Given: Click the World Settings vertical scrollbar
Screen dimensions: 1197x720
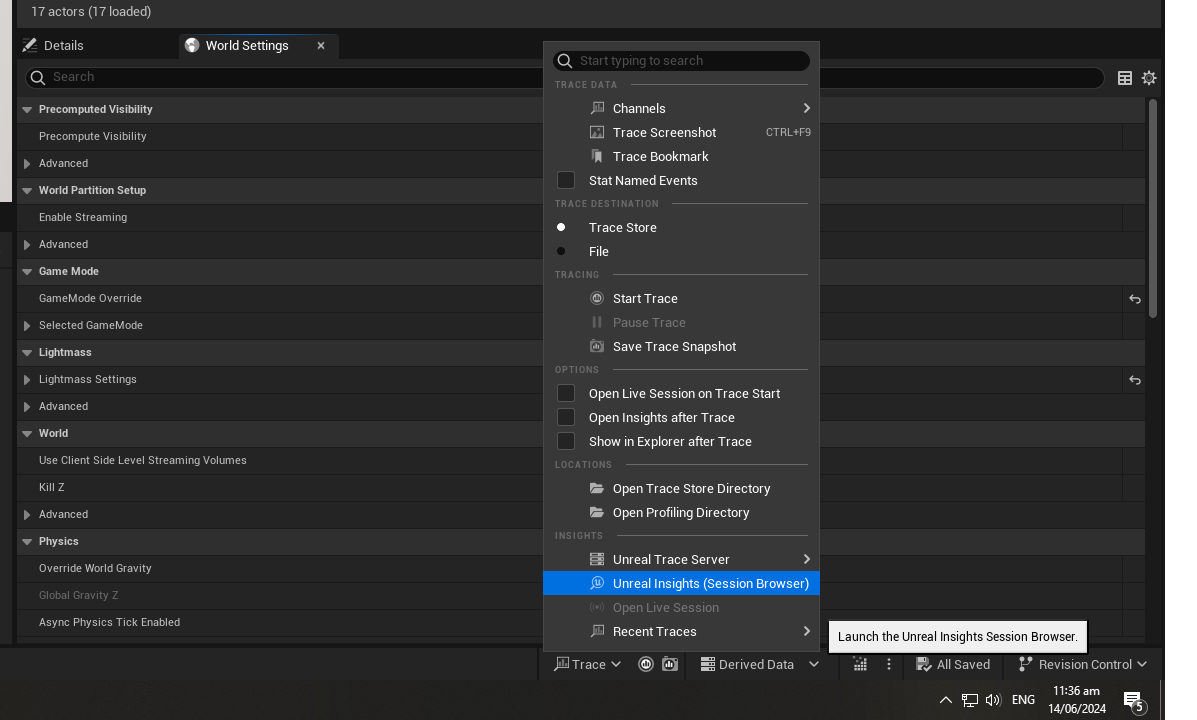Looking at the screenshot, I should [x=1153, y=208].
